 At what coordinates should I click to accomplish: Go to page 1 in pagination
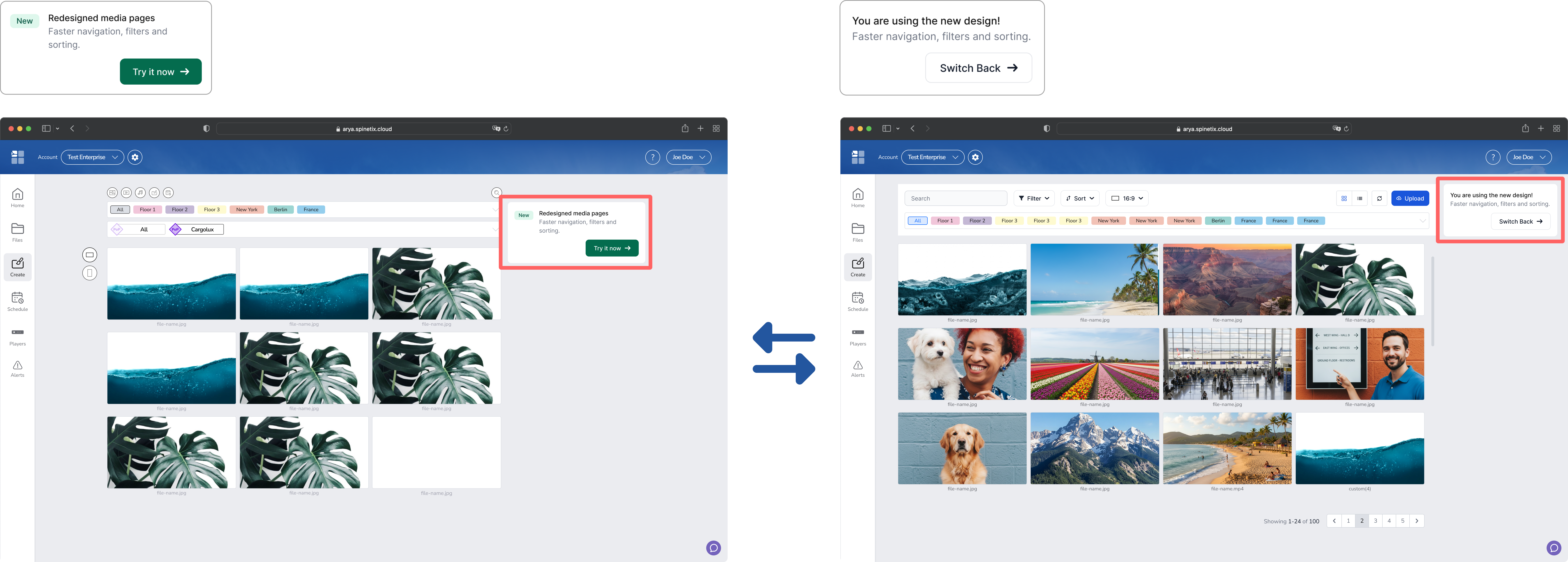coord(1348,521)
